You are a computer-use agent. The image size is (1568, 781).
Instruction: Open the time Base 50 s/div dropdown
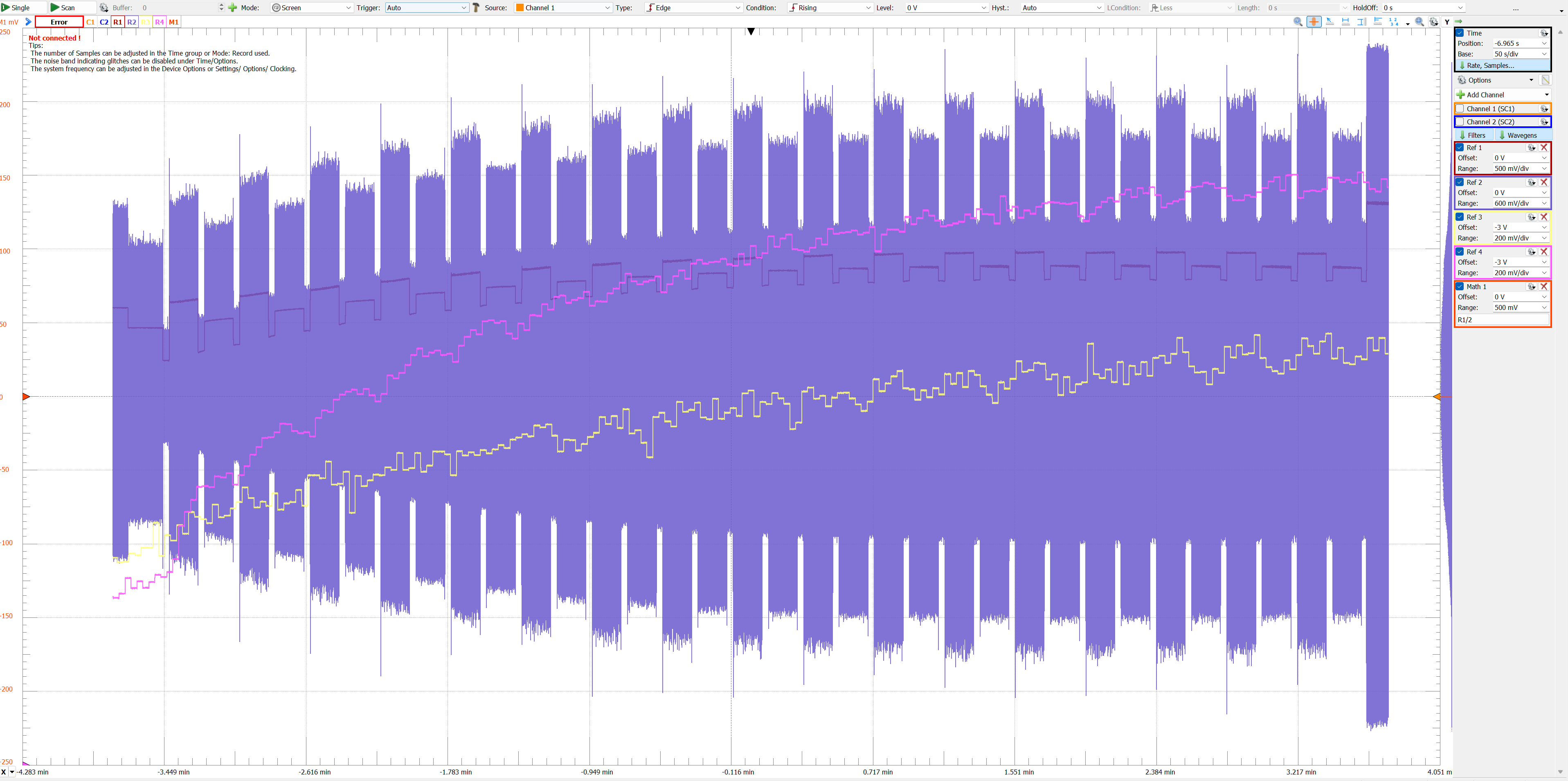1520,54
